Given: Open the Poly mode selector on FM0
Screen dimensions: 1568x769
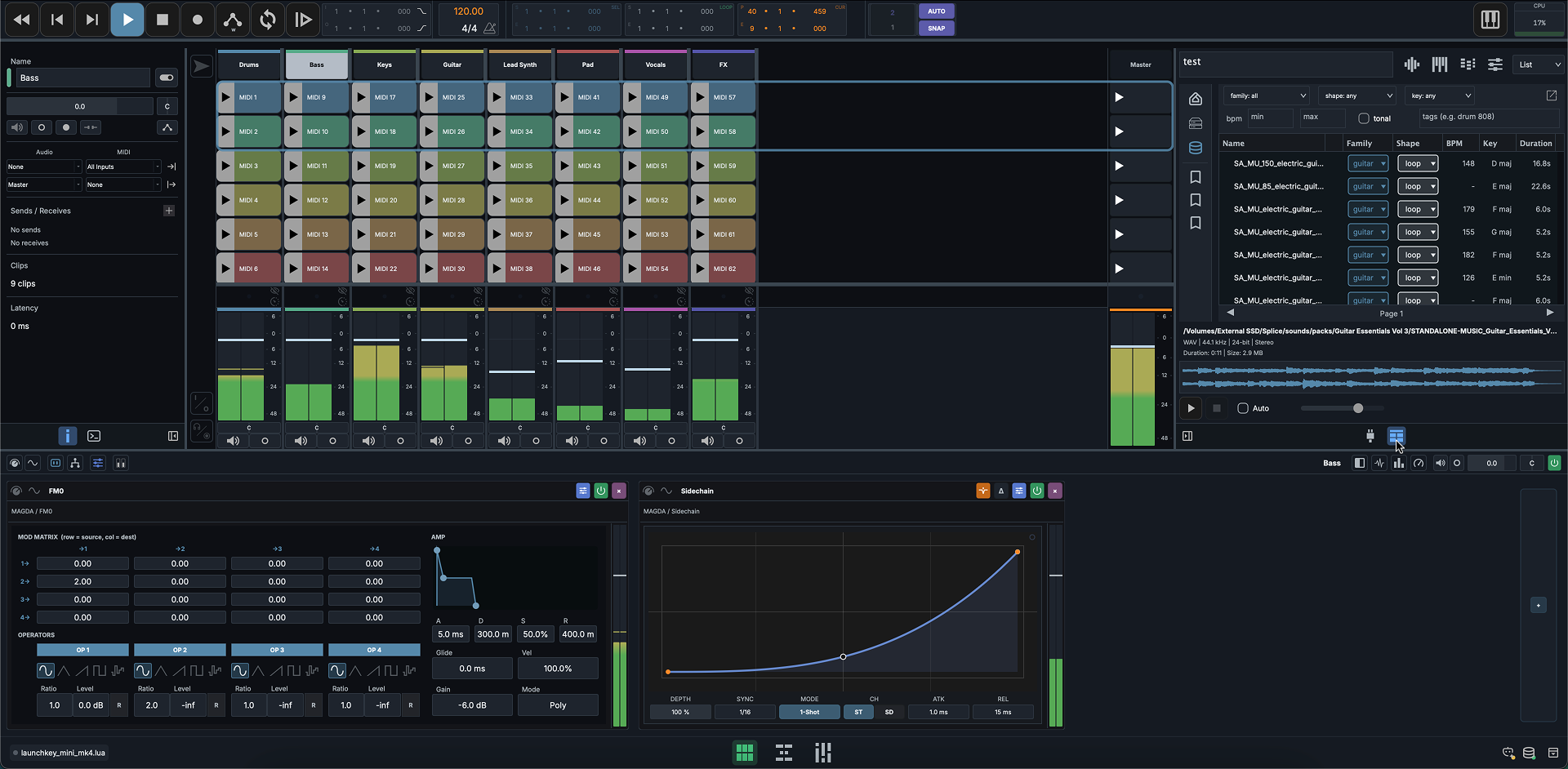Looking at the screenshot, I should [558, 705].
